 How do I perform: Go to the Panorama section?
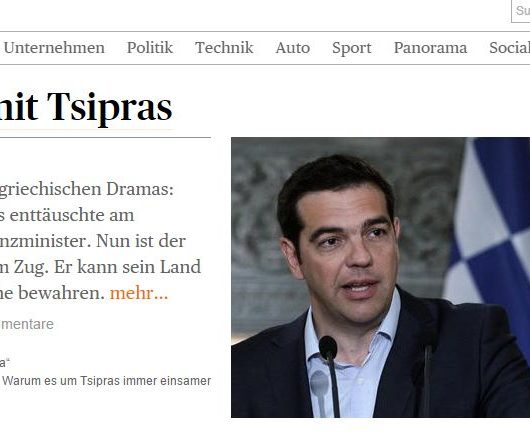coord(430,48)
